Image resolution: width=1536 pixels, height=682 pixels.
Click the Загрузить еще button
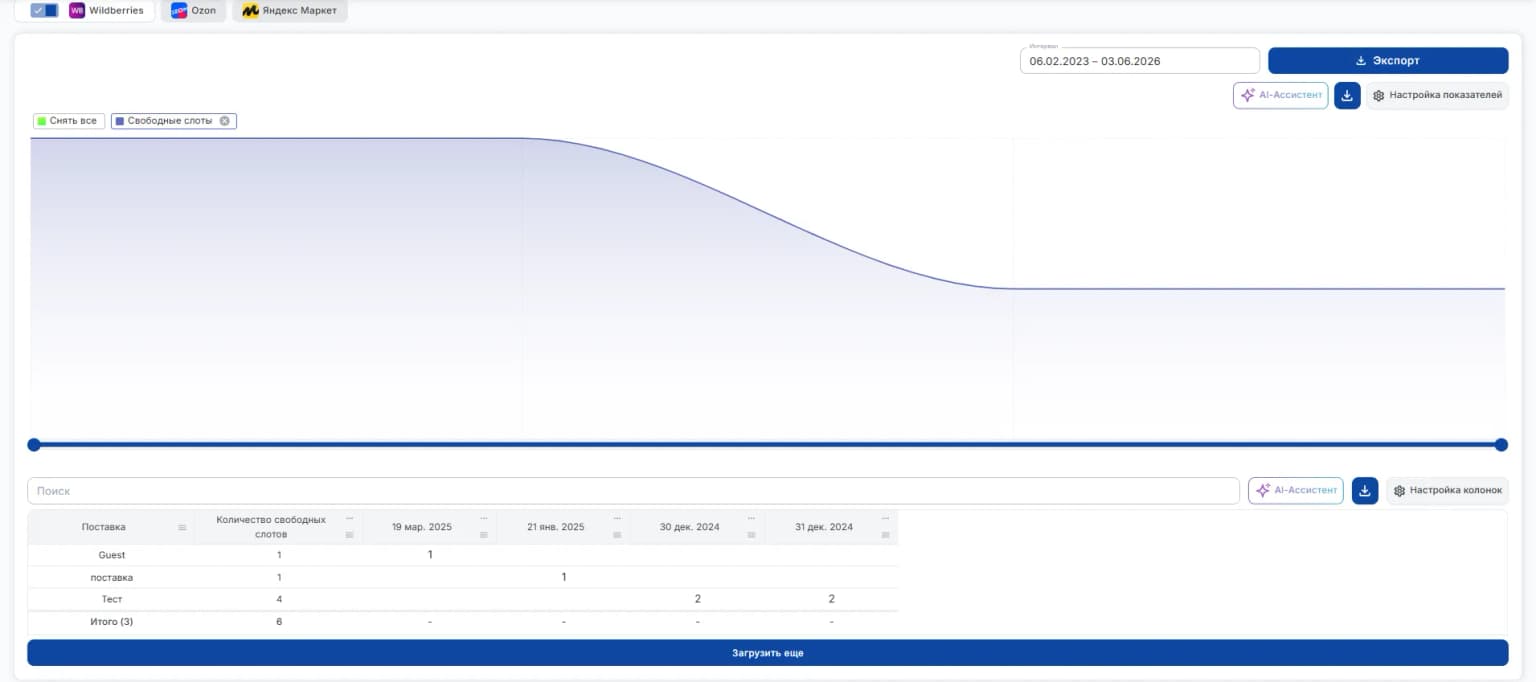(767, 653)
